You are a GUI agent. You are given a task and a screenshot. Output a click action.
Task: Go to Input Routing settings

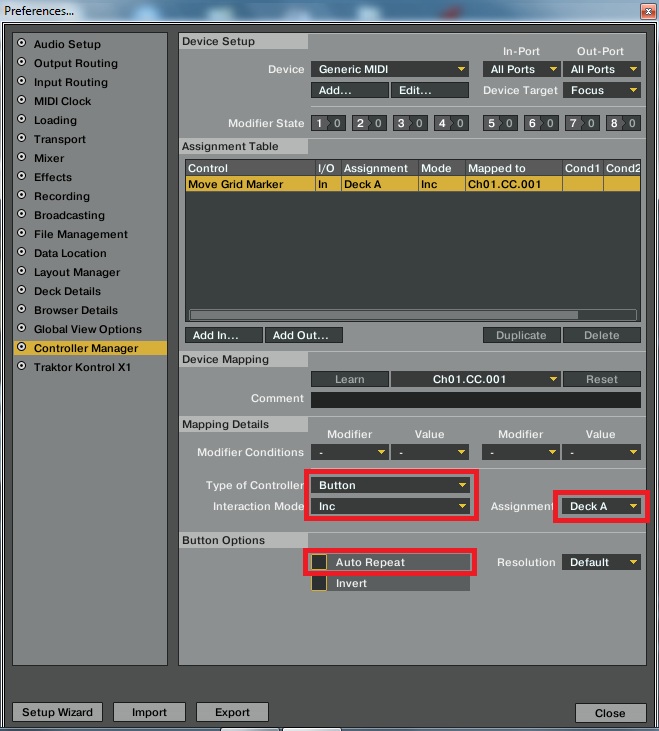(x=70, y=83)
